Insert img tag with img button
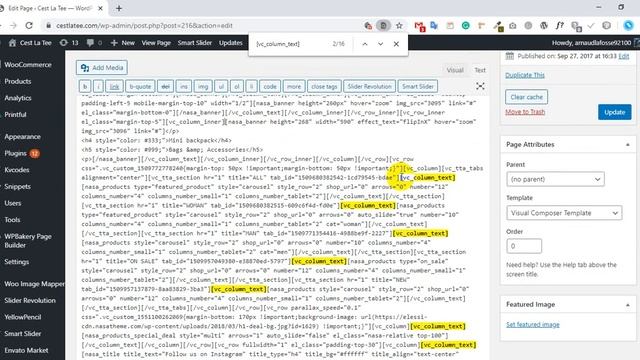The width and height of the screenshot is (640, 360). coord(202,87)
